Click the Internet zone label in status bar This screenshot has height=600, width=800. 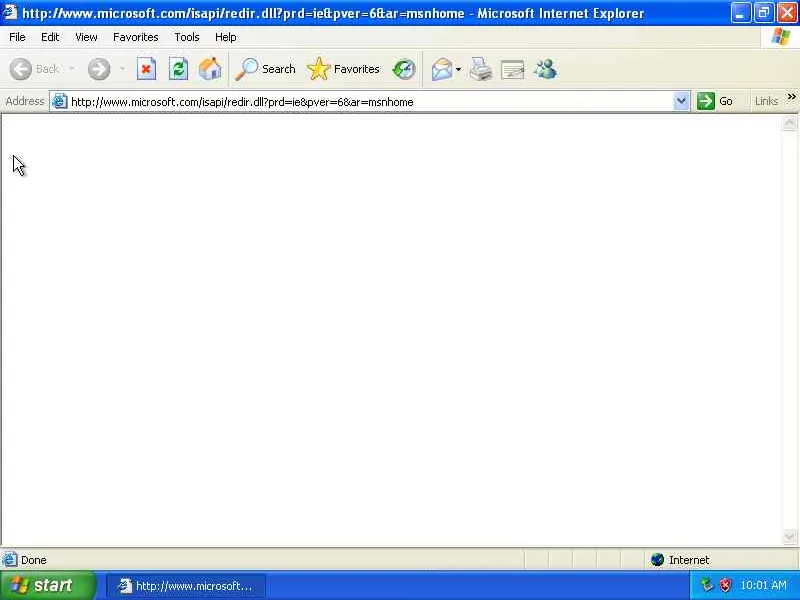pos(689,560)
